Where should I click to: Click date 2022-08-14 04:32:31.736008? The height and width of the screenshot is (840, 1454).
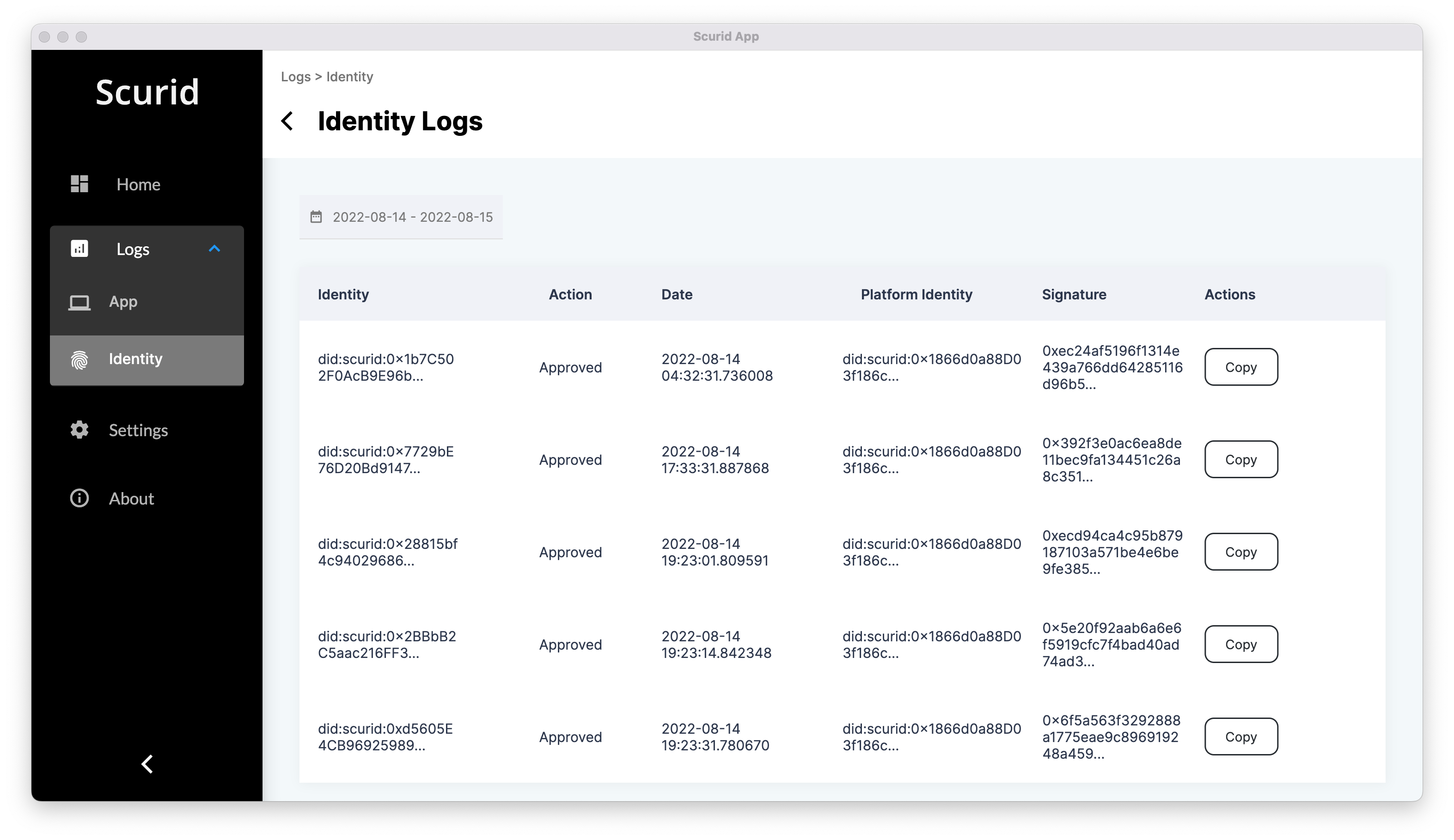717,367
